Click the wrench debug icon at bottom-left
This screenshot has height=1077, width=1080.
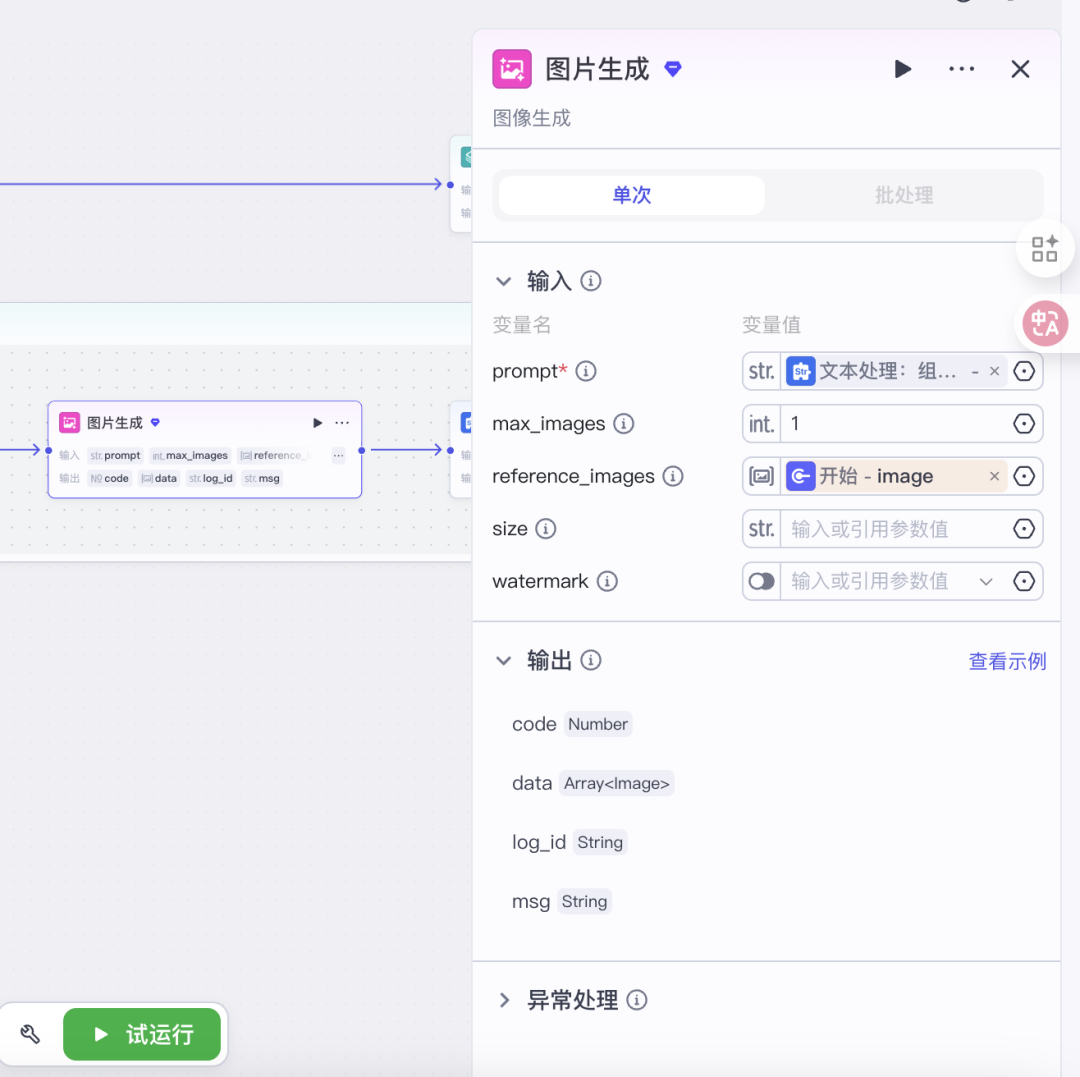[31, 1034]
